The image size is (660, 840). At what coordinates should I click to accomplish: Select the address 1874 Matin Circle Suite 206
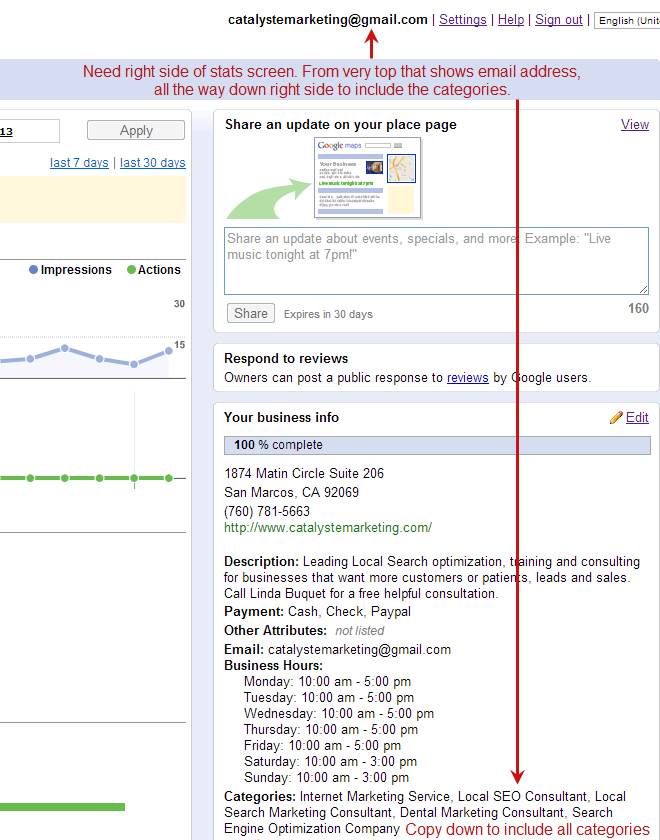coord(304,474)
